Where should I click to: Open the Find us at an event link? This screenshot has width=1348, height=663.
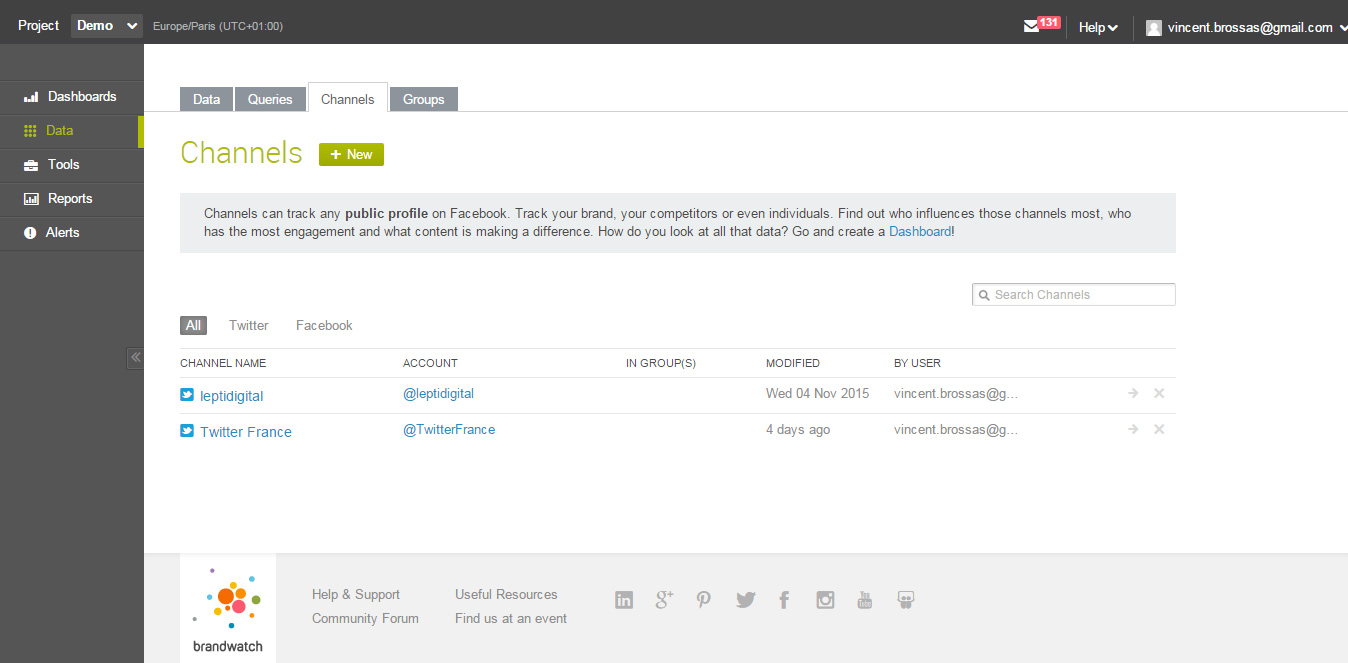click(x=511, y=618)
